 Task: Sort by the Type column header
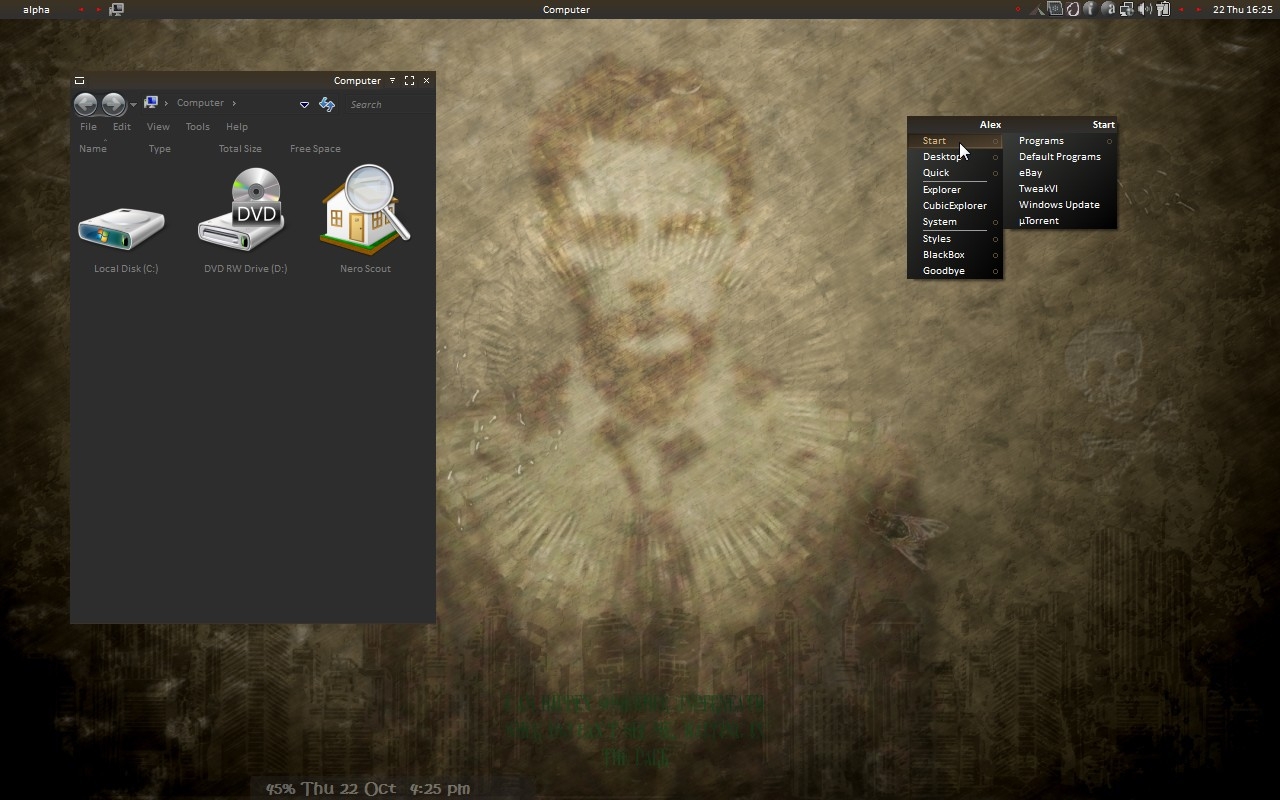[160, 148]
